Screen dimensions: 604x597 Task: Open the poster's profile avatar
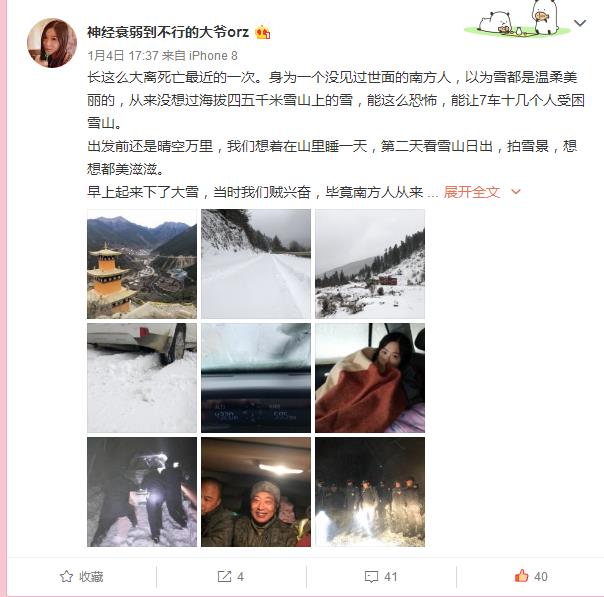[52, 43]
